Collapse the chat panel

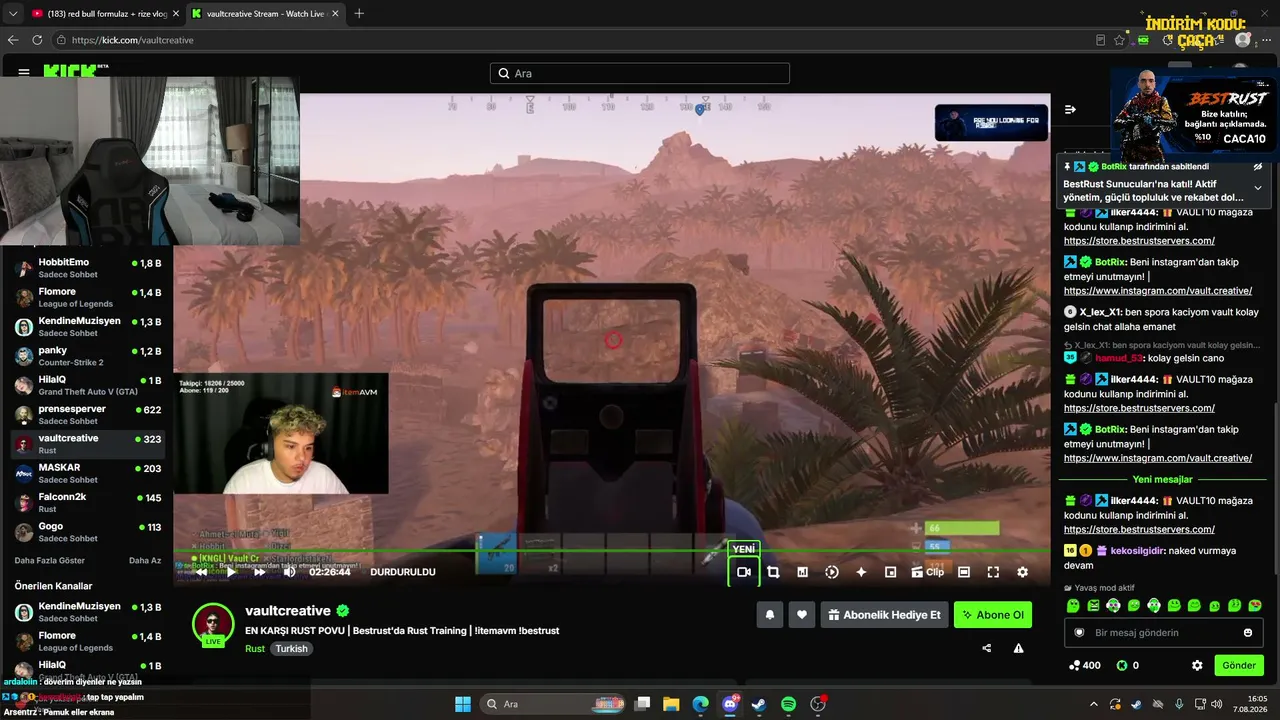click(x=1070, y=109)
